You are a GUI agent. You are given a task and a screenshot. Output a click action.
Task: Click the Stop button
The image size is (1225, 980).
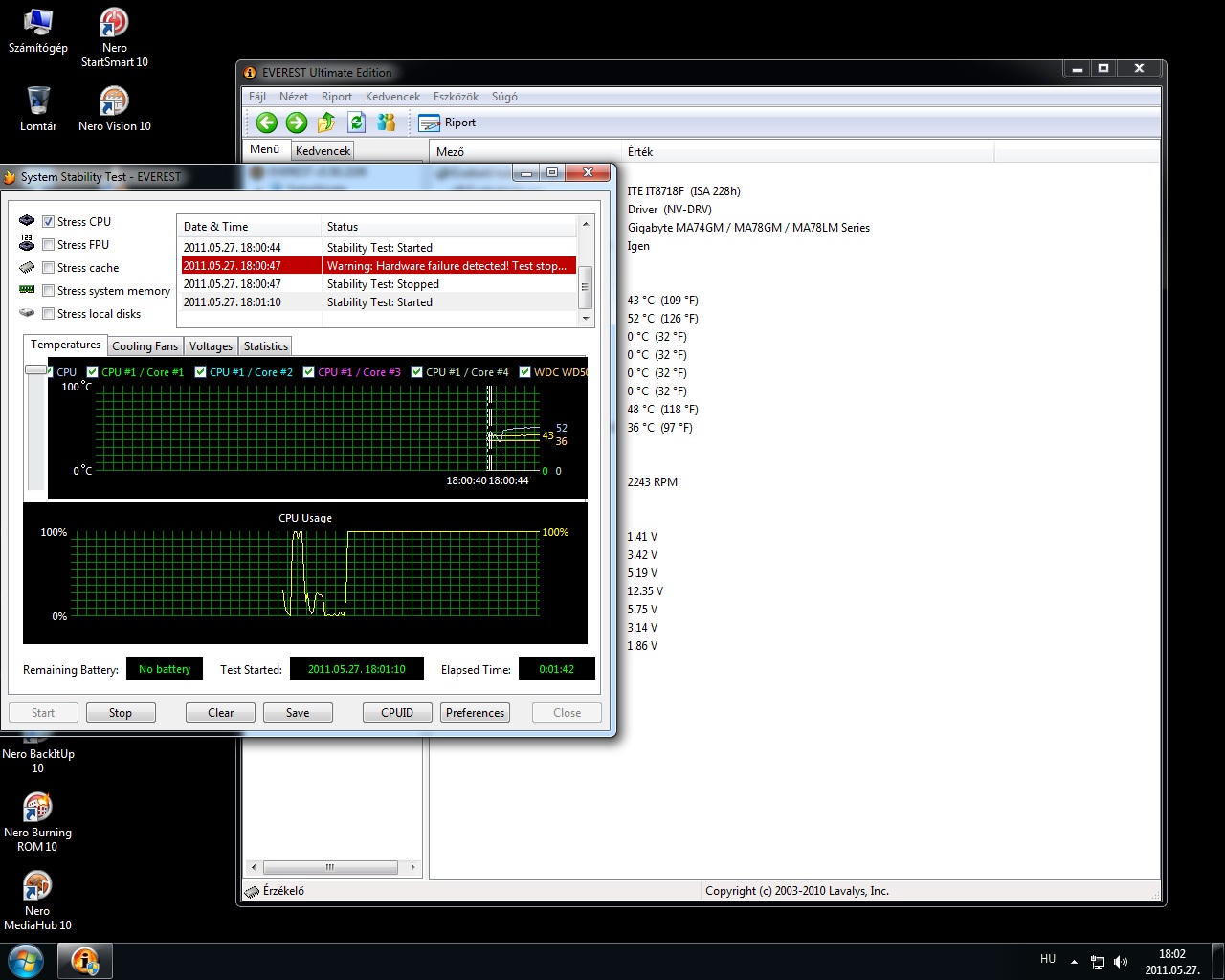point(121,713)
